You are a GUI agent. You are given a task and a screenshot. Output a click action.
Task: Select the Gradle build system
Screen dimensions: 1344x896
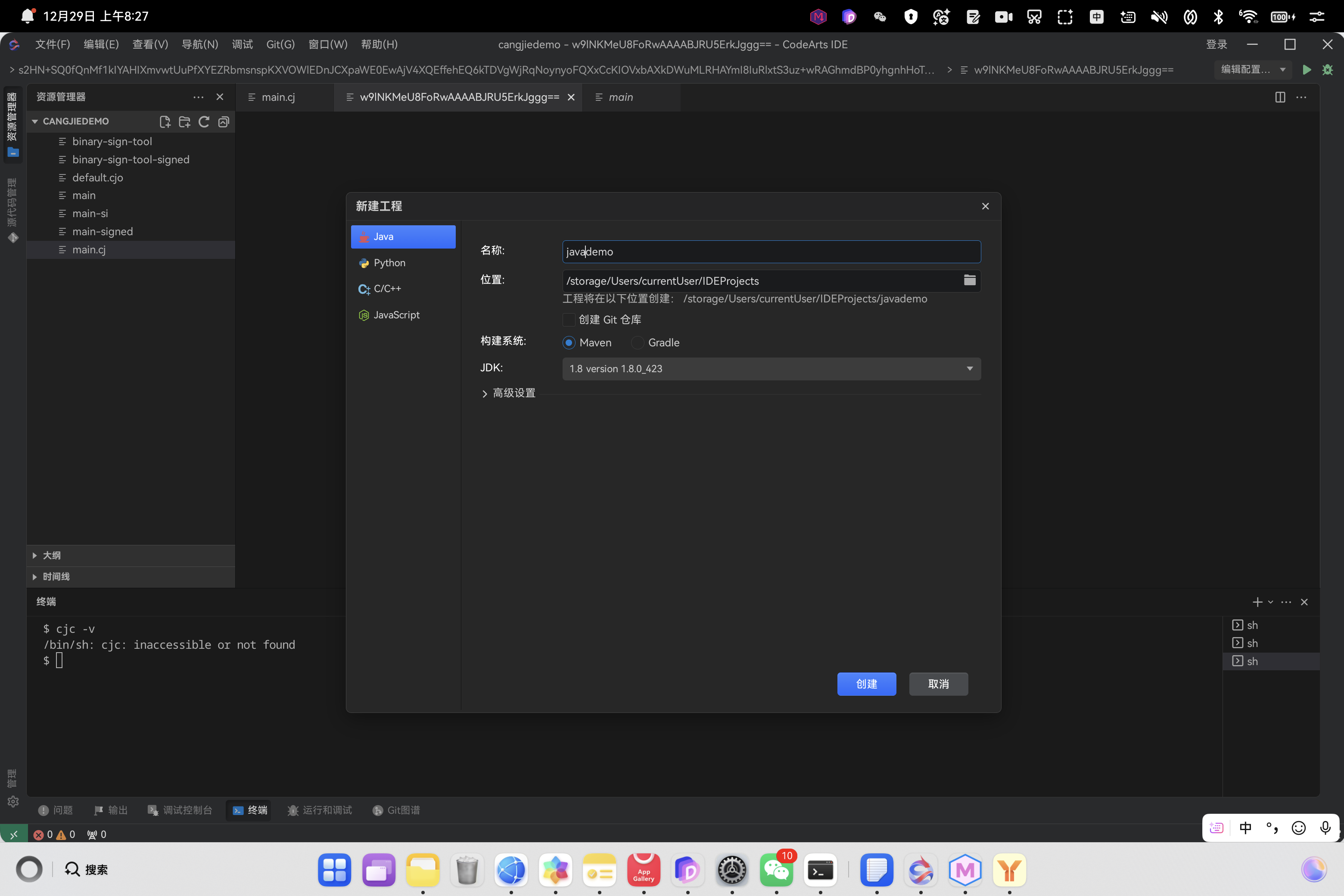638,342
